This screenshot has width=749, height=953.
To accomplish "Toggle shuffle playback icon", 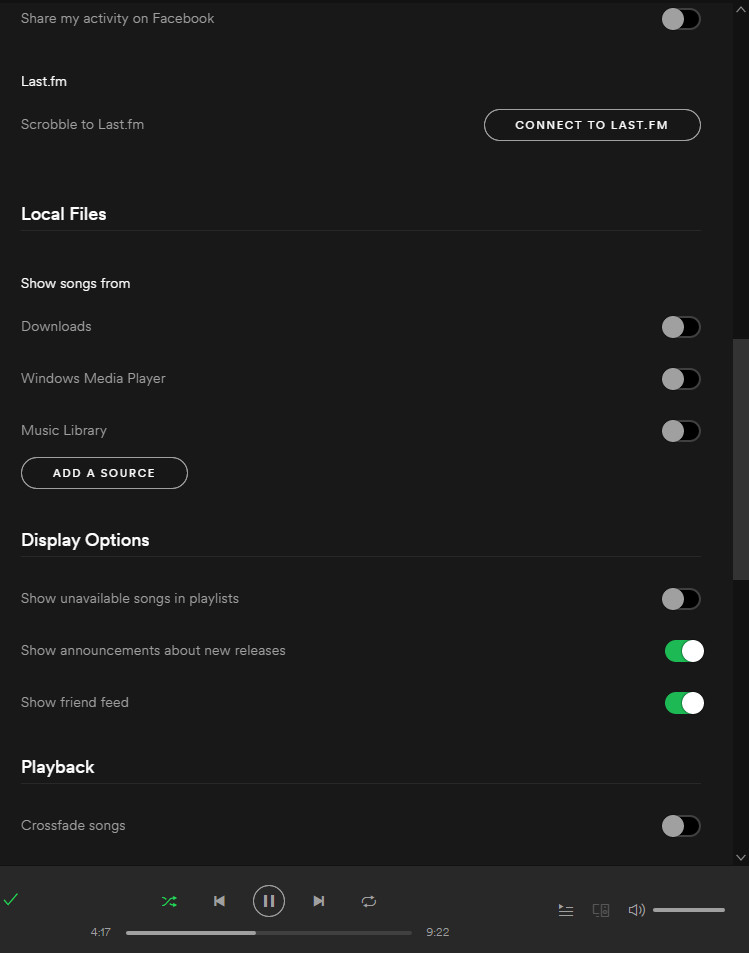I will point(169,901).
